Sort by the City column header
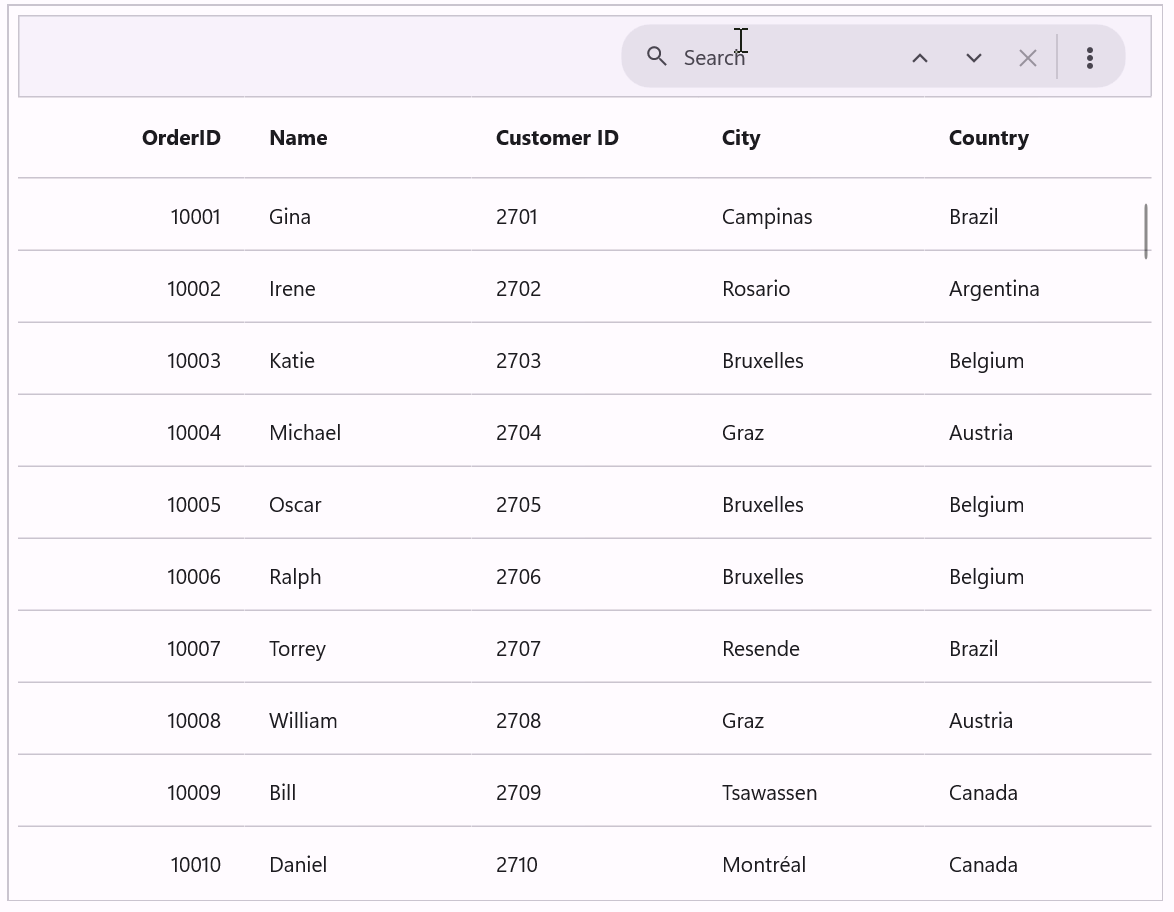 click(x=740, y=139)
